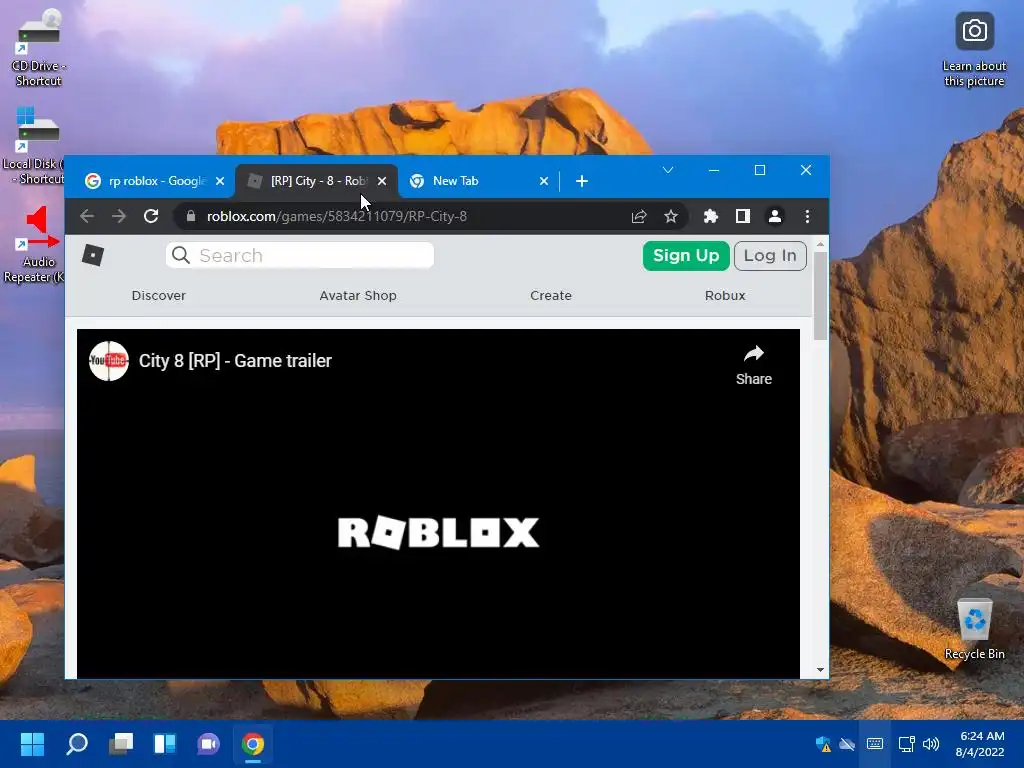Open the Avatar Shop nav item
The width and height of the screenshot is (1024, 768).
pos(358,295)
